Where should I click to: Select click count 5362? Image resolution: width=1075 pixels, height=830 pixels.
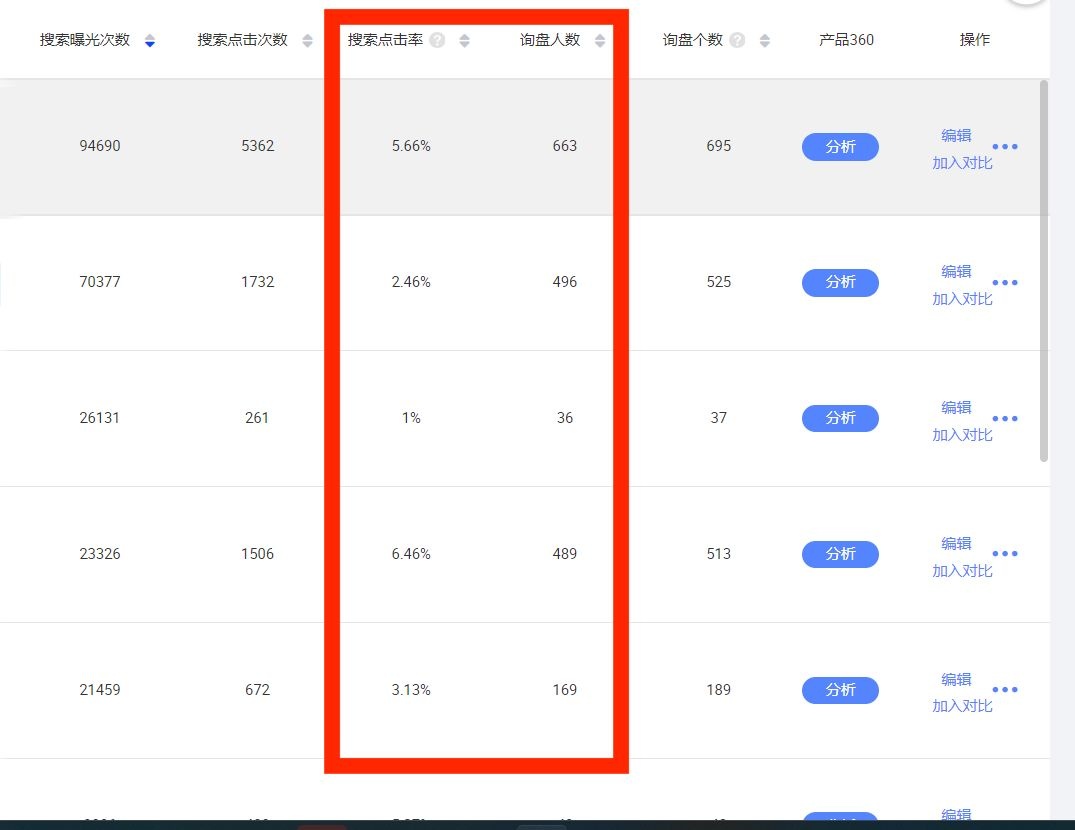coord(258,146)
